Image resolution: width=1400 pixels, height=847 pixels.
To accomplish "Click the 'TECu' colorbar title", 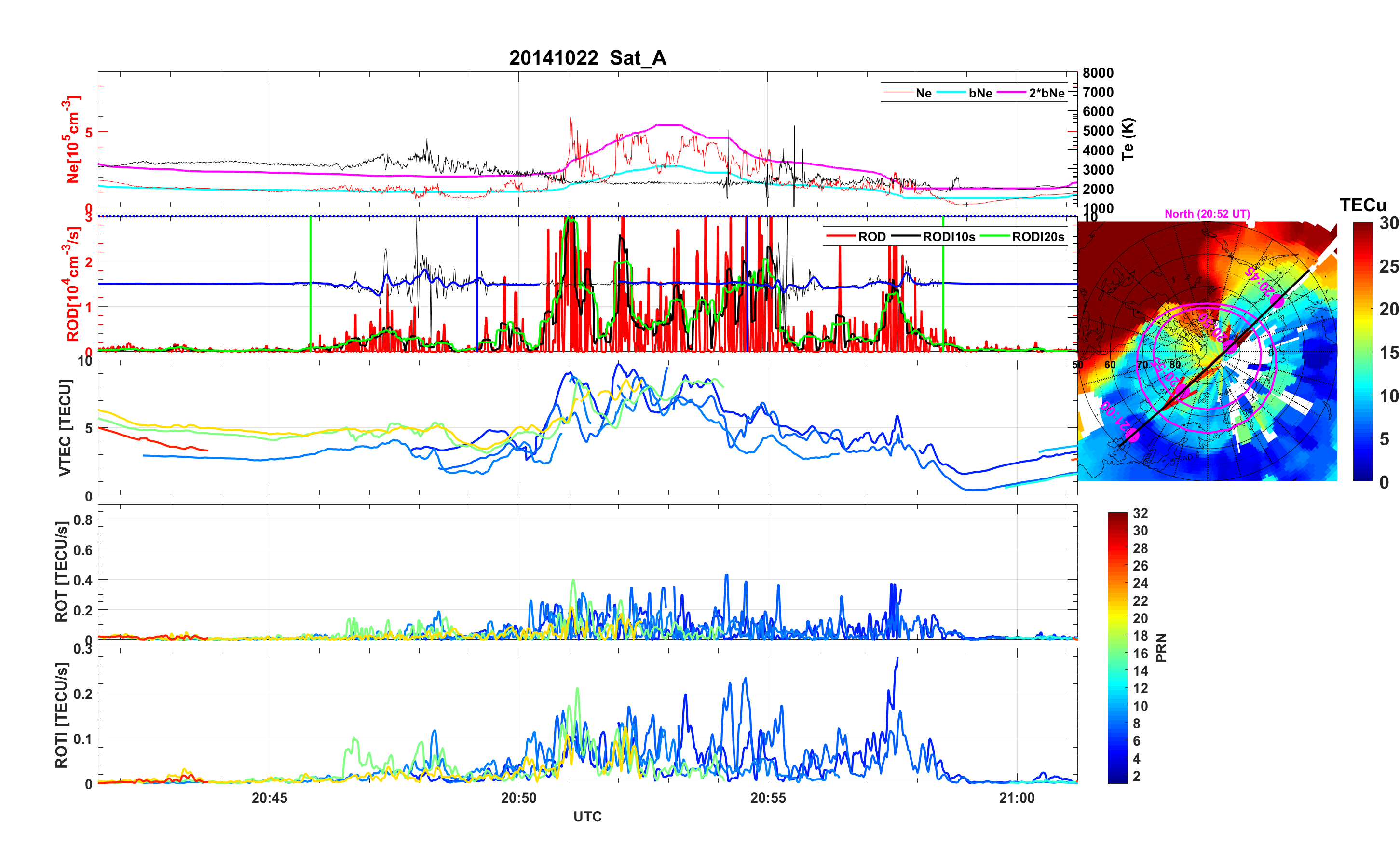I will (1362, 205).
